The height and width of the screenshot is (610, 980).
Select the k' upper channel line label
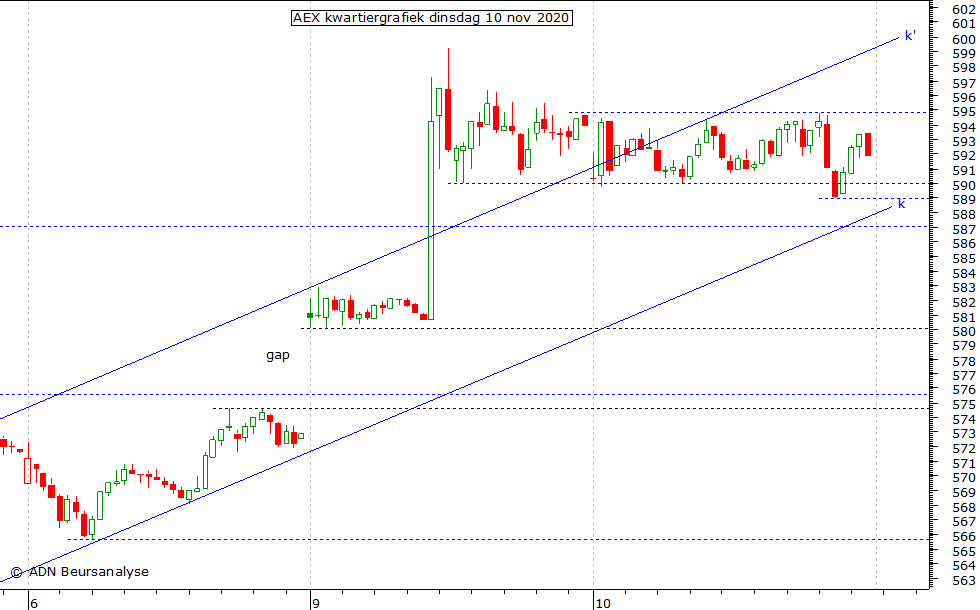click(x=910, y=36)
